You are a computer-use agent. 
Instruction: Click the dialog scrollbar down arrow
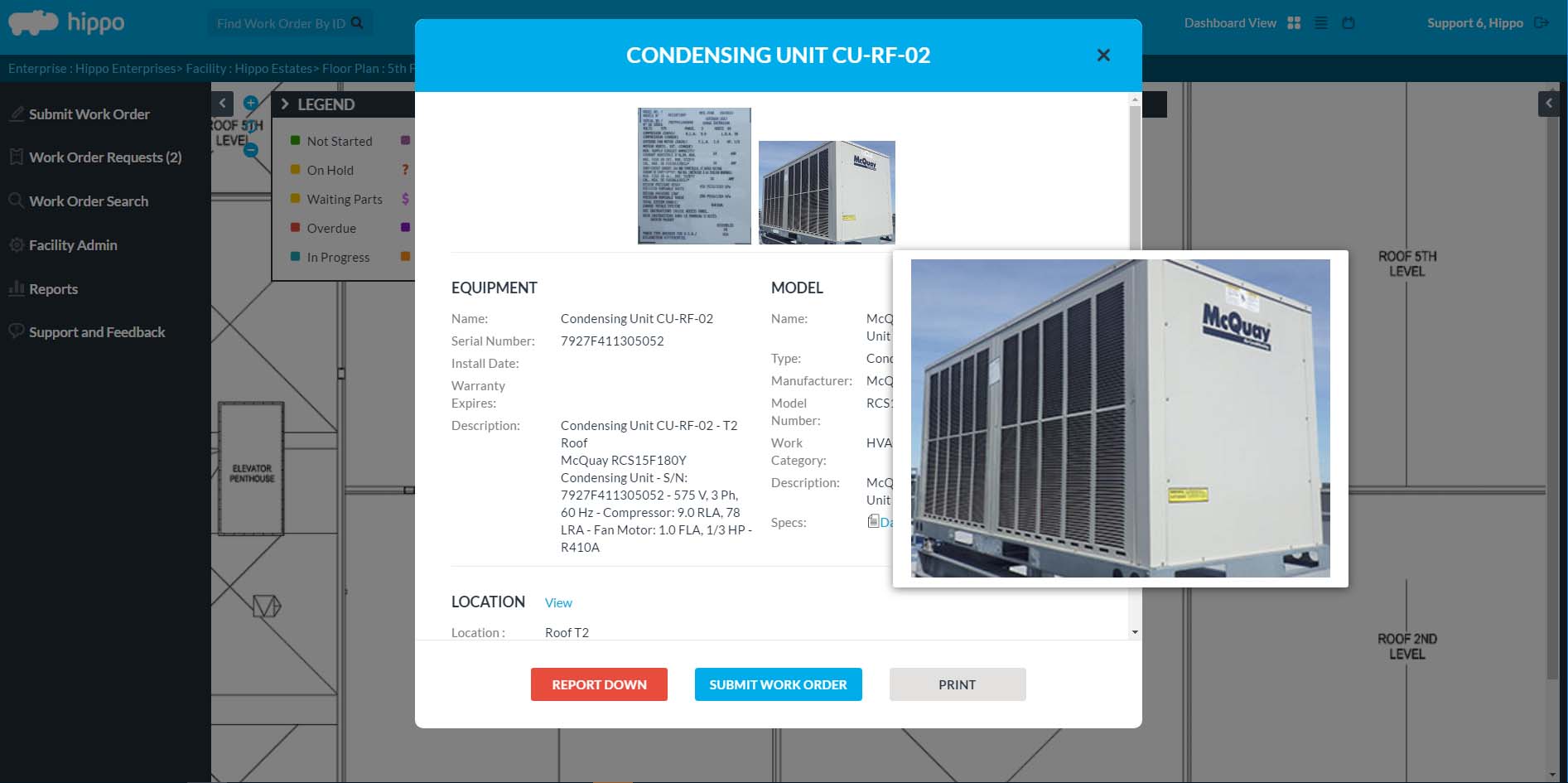tap(1135, 632)
